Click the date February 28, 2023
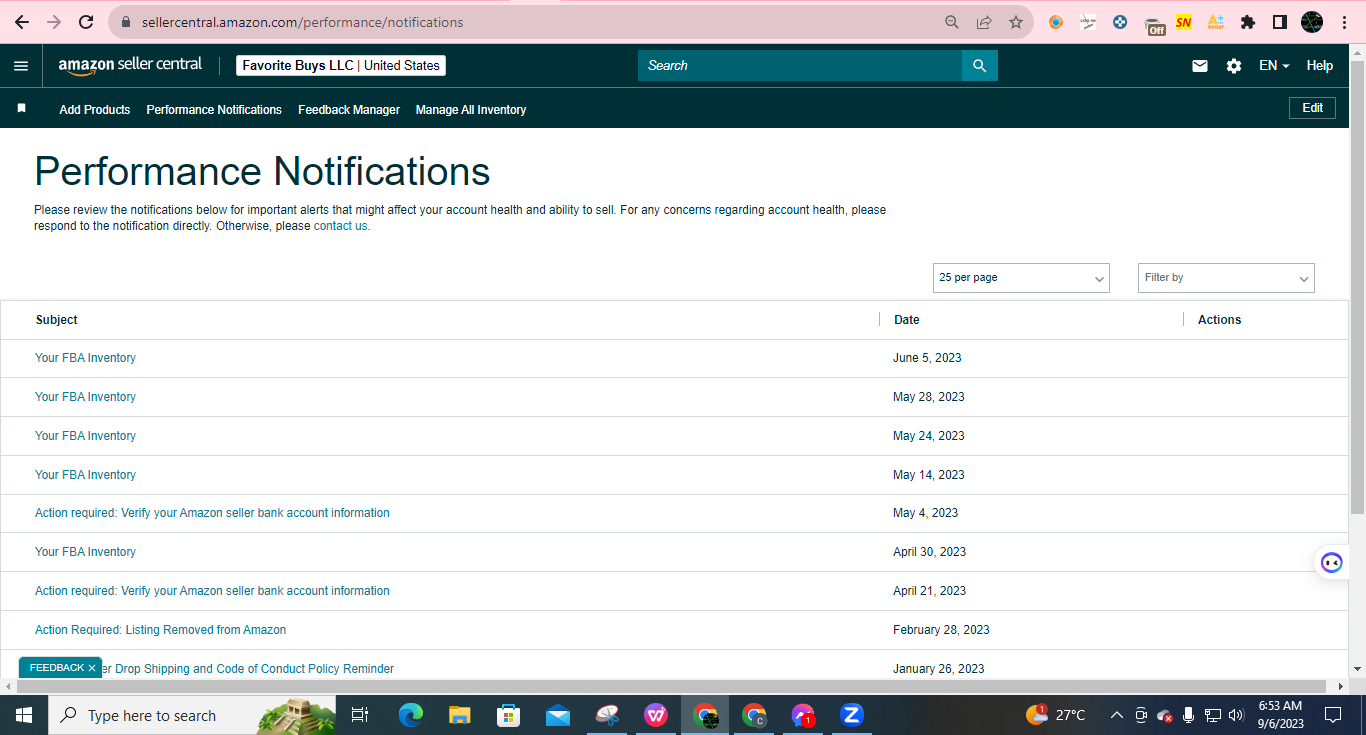1366x735 pixels. tap(941, 630)
